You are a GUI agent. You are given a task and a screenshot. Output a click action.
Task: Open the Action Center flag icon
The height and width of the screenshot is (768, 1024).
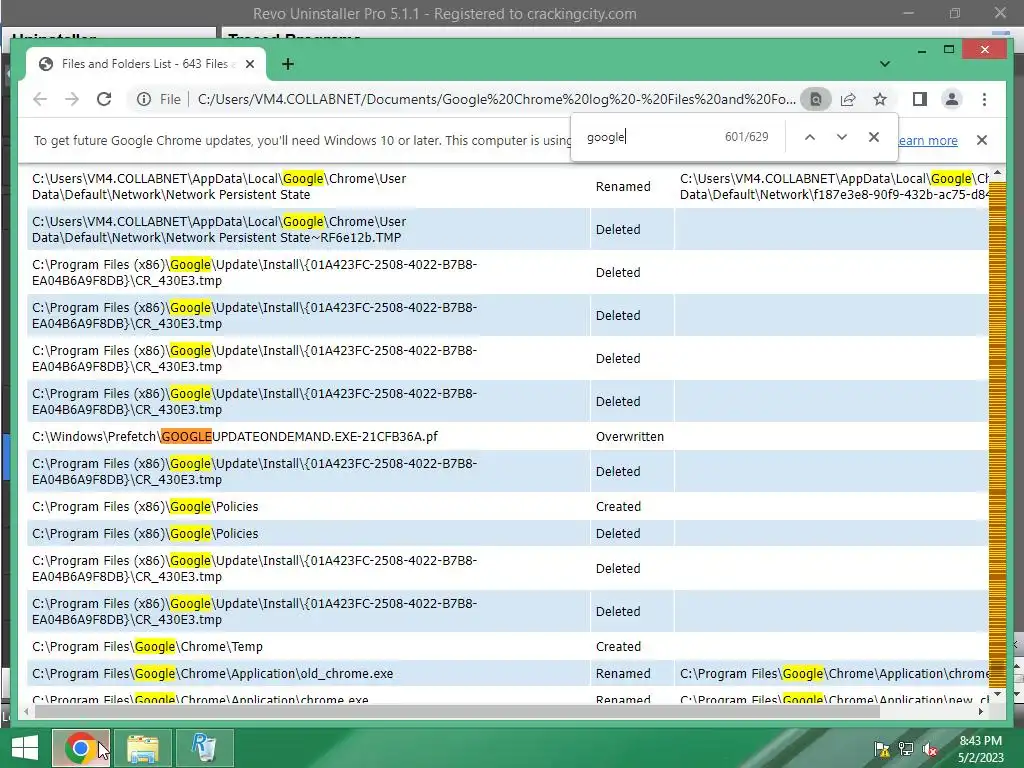pos(882,749)
